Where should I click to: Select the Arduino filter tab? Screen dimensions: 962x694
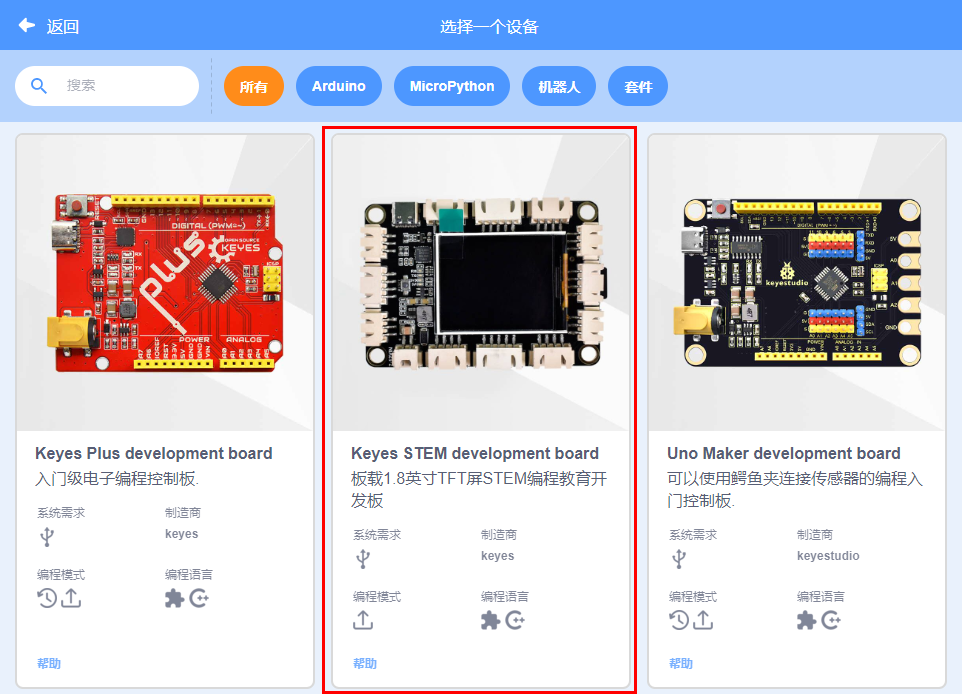(339, 87)
